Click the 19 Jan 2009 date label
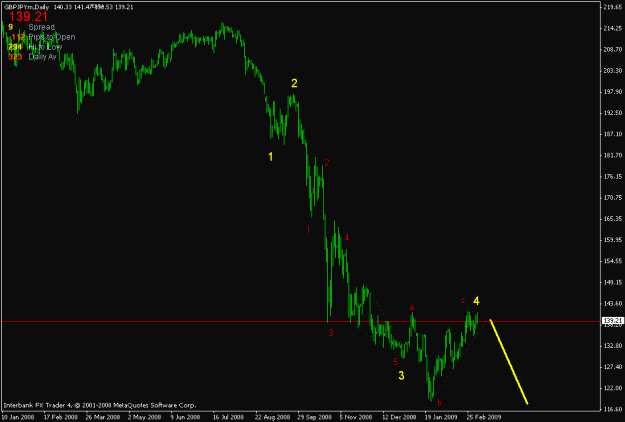 [442, 417]
